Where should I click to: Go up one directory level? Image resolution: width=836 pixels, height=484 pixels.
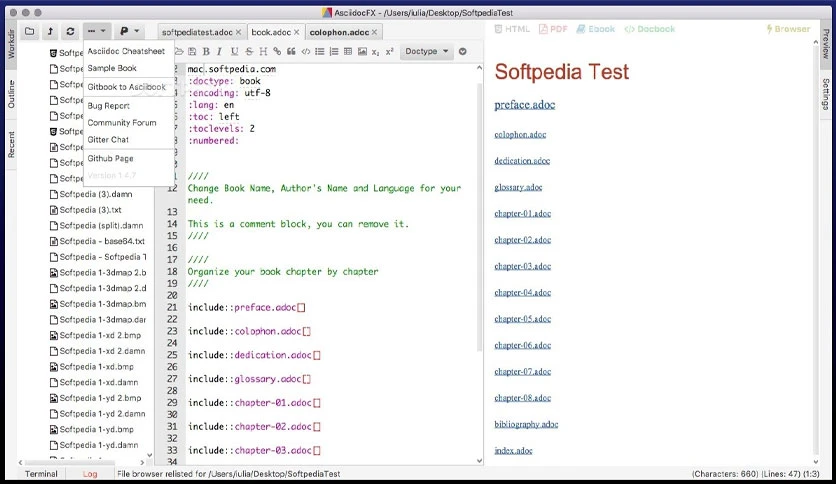click(50, 31)
